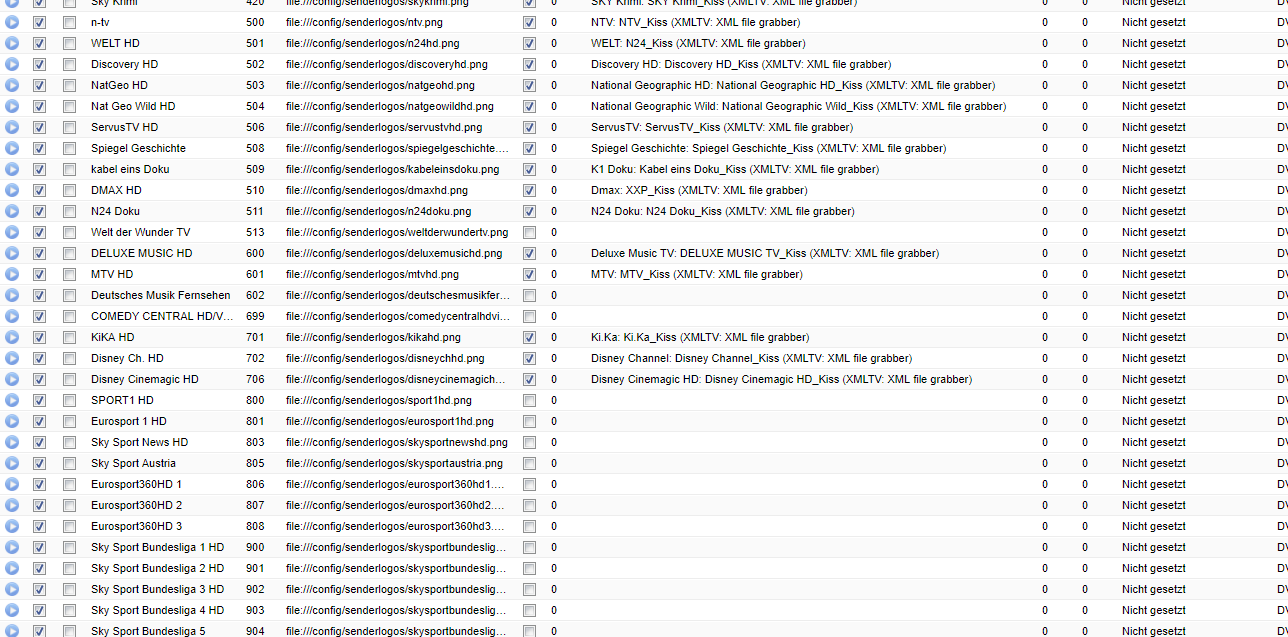This screenshot has height=637, width=1288.
Task: Select the skysportaustria.png icon path
Action: coord(394,463)
